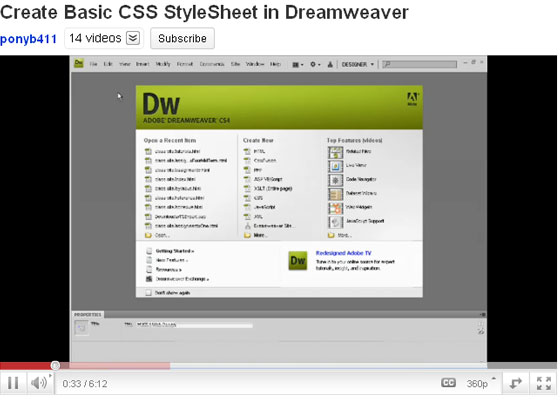Click More... folder under Create New
Viewport: 560px width, 400px height.
pyautogui.click(x=248, y=235)
